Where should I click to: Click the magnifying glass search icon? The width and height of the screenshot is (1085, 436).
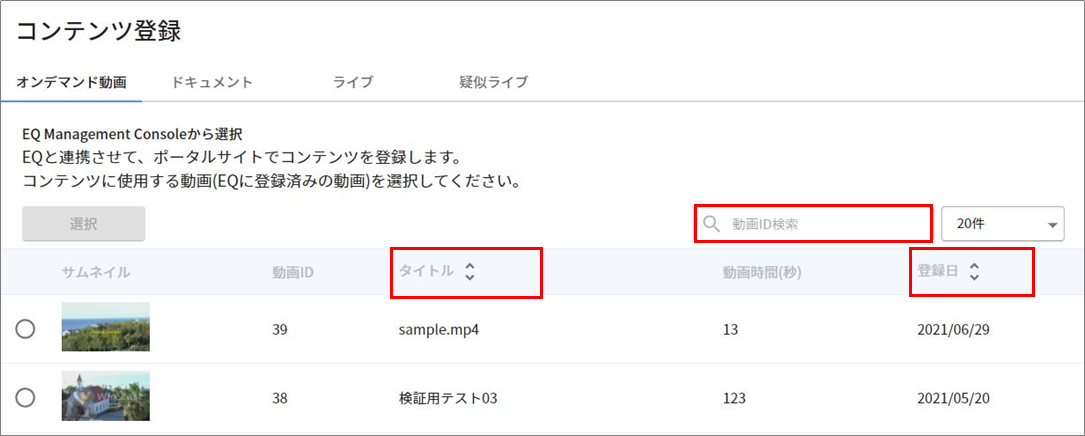click(711, 224)
